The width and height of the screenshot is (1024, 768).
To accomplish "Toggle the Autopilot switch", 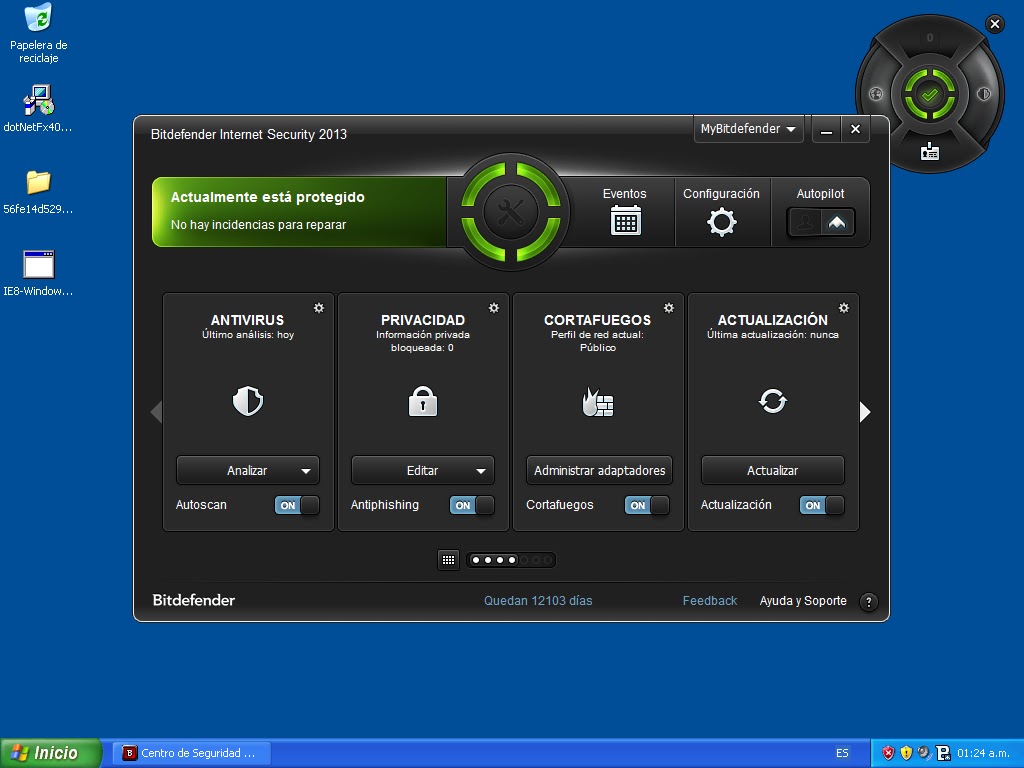I will (x=820, y=223).
